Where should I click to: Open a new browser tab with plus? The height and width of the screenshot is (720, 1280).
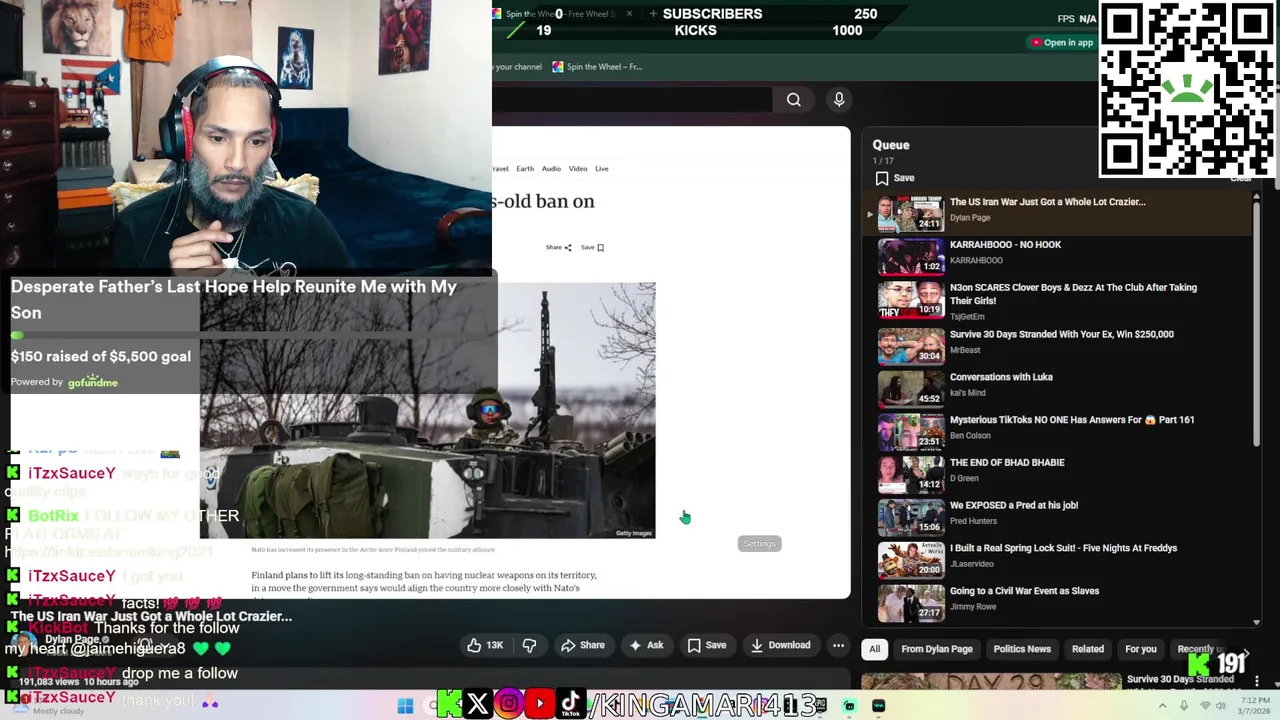[653, 14]
